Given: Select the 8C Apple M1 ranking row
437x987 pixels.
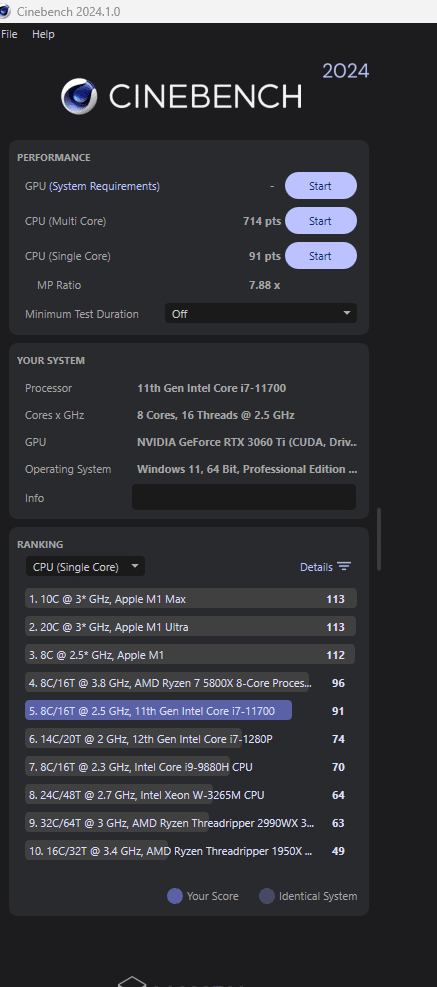Looking at the screenshot, I should coord(191,655).
